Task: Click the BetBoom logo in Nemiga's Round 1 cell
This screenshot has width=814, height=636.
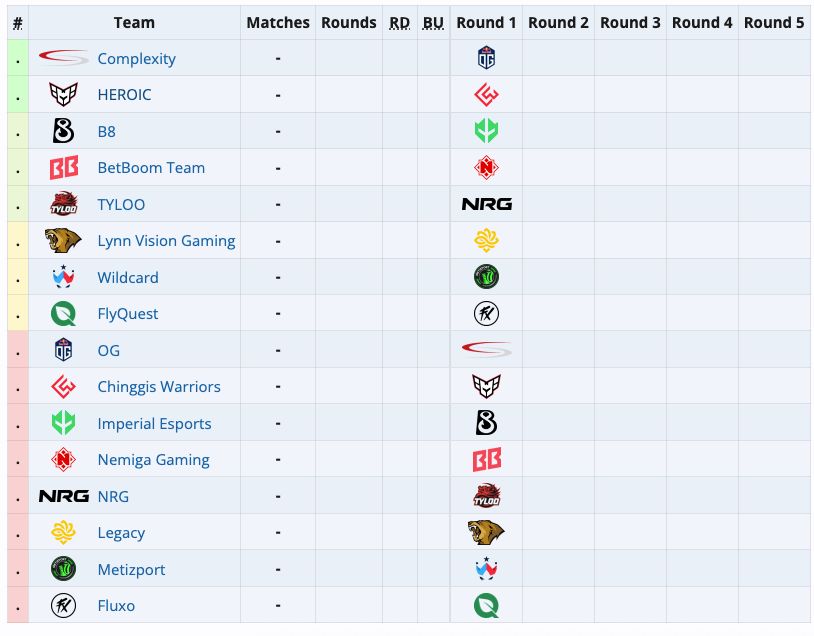Action: (x=486, y=459)
